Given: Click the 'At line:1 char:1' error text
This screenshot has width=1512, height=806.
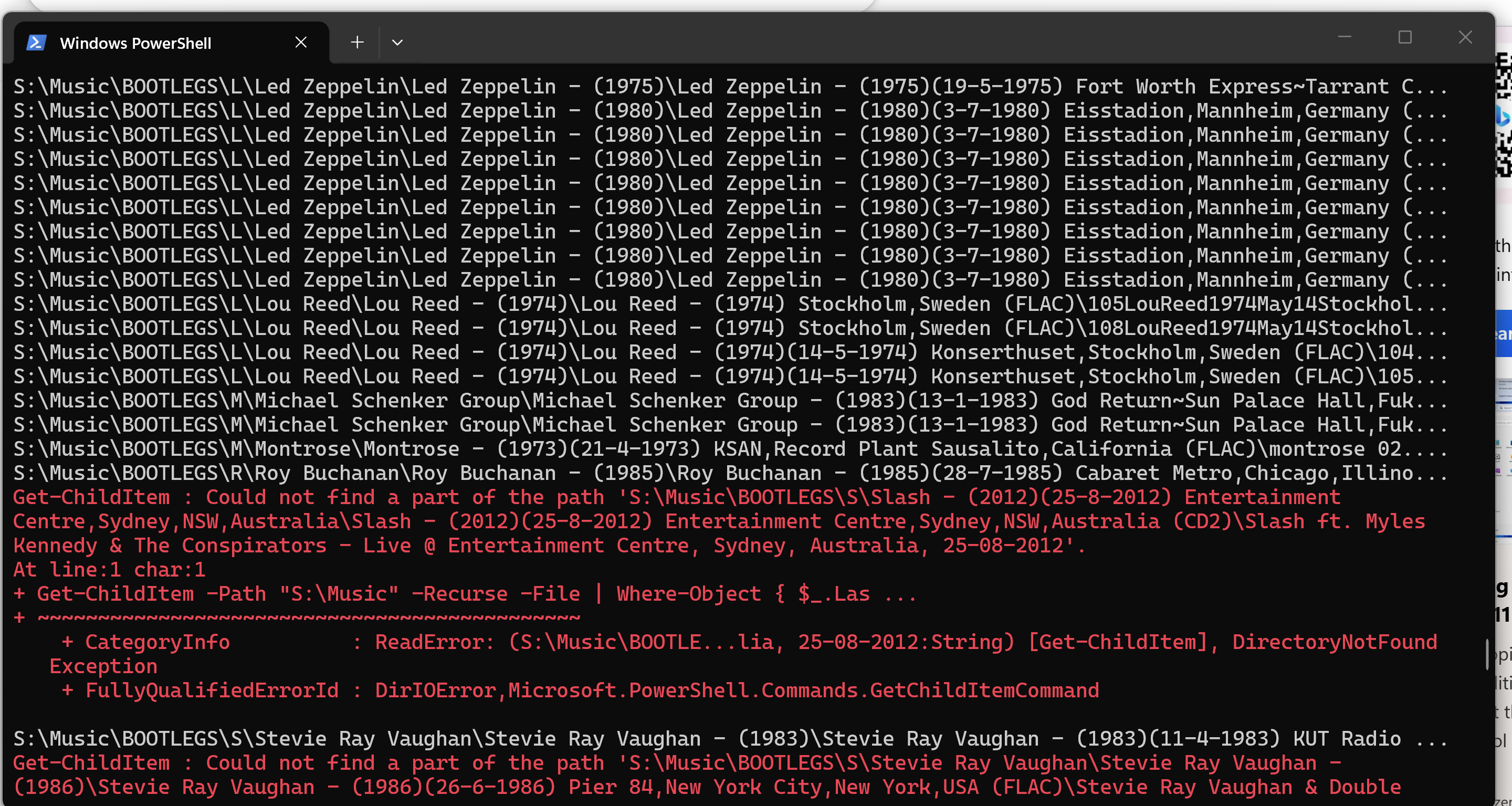Looking at the screenshot, I should point(109,569).
